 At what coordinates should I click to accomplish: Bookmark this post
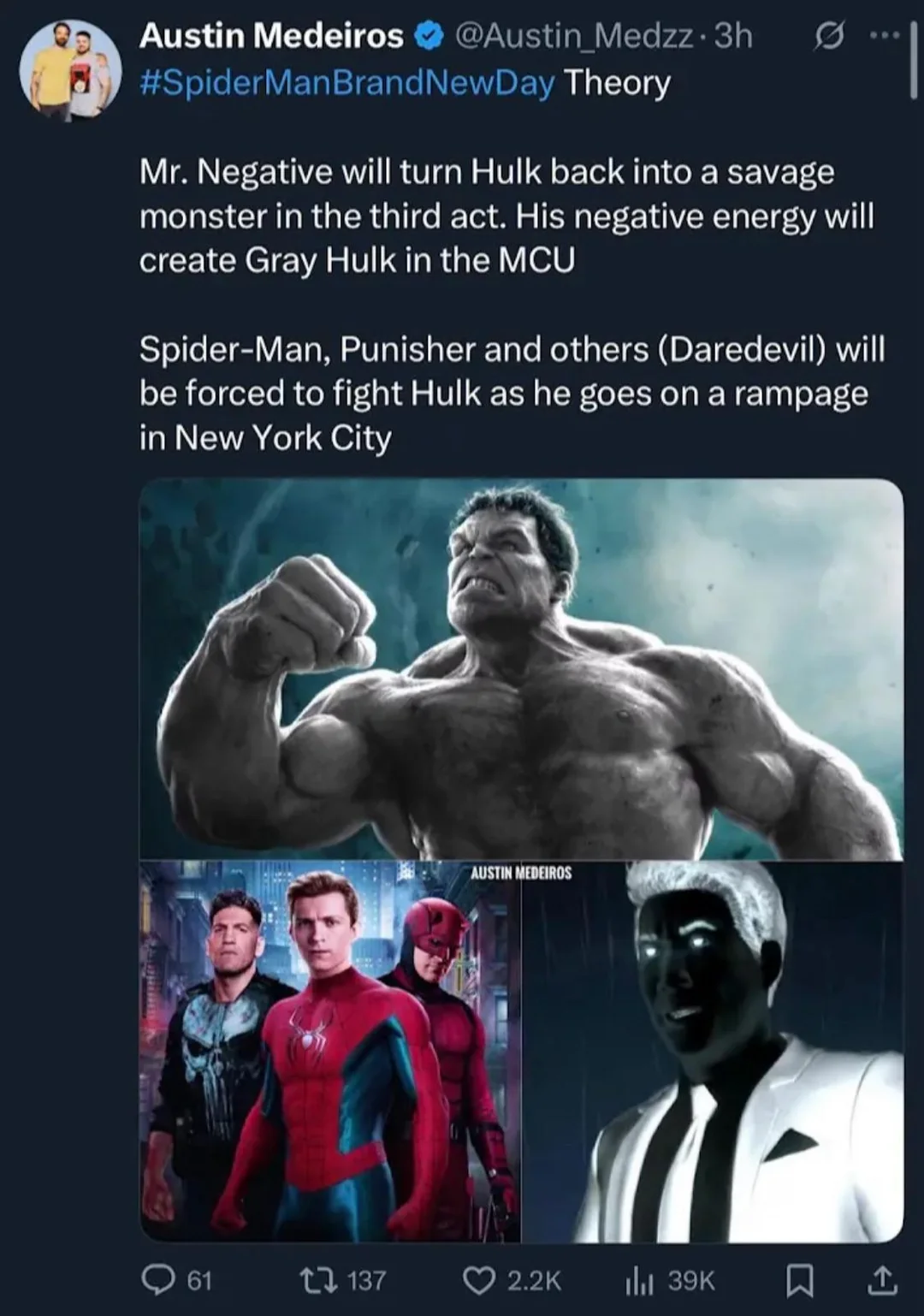(798, 1280)
